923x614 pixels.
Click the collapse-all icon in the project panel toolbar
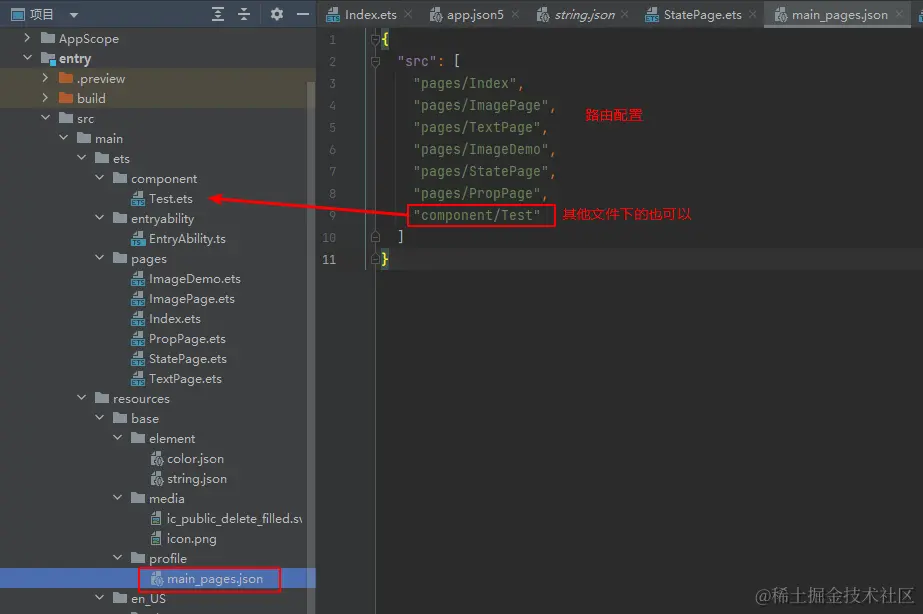pos(244,14)
